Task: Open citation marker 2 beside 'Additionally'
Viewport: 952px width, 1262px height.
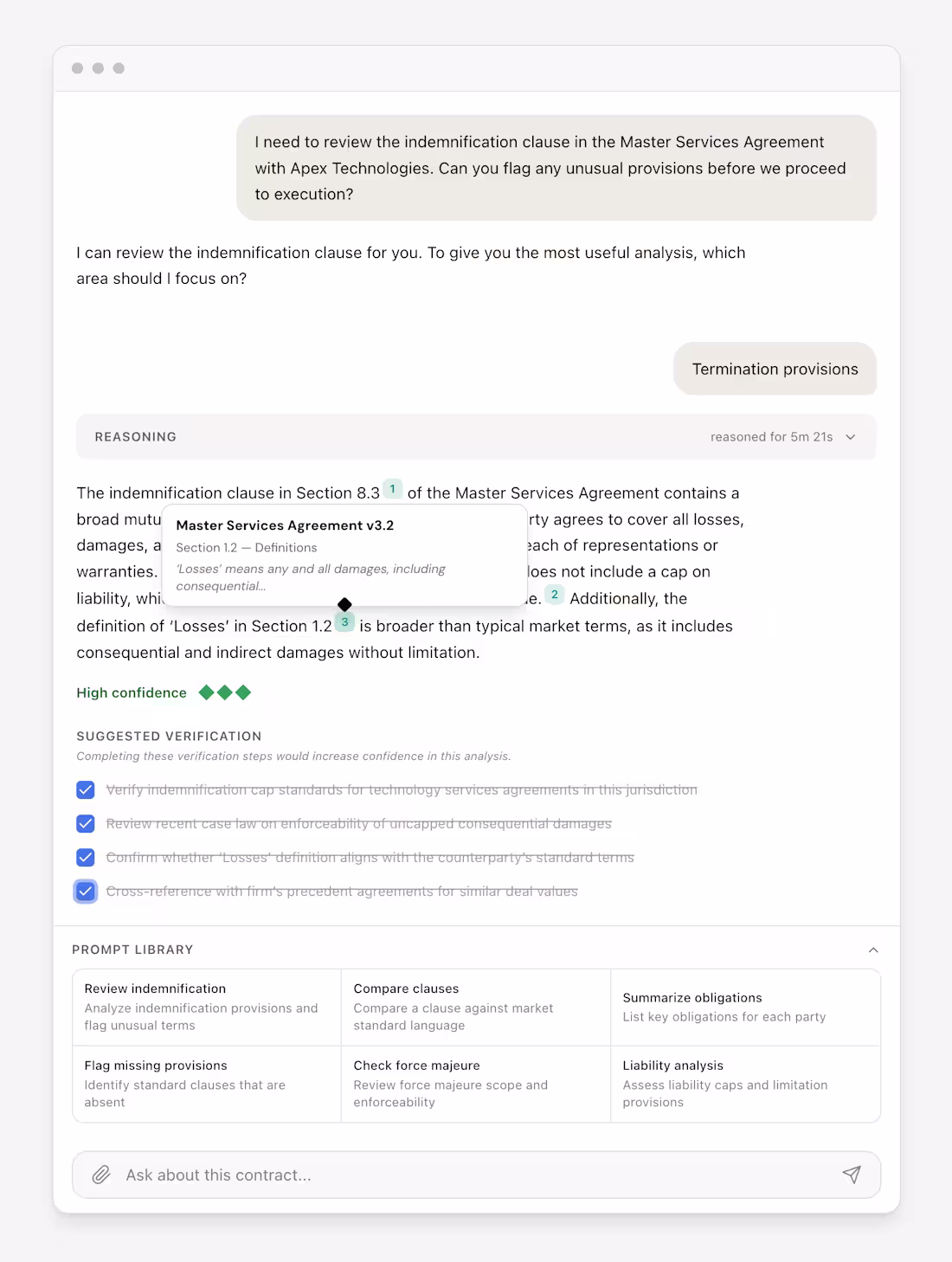Action: point(555,595)
